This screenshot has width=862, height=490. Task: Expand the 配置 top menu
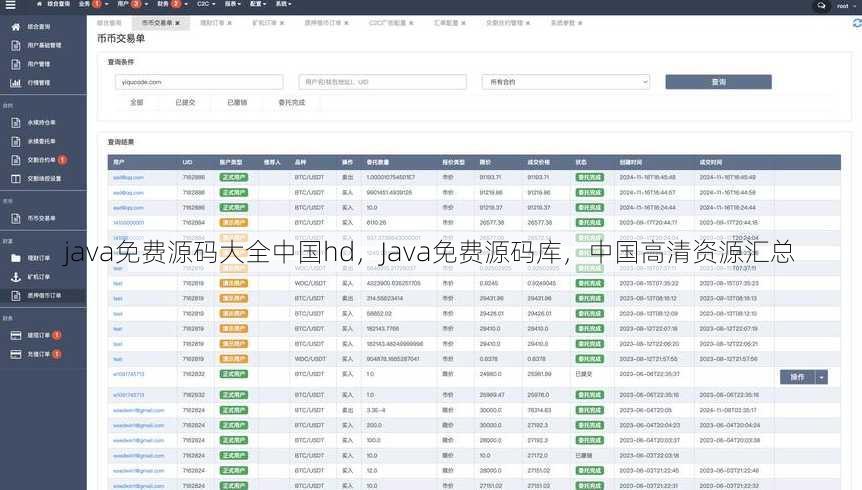pos(258,4)
